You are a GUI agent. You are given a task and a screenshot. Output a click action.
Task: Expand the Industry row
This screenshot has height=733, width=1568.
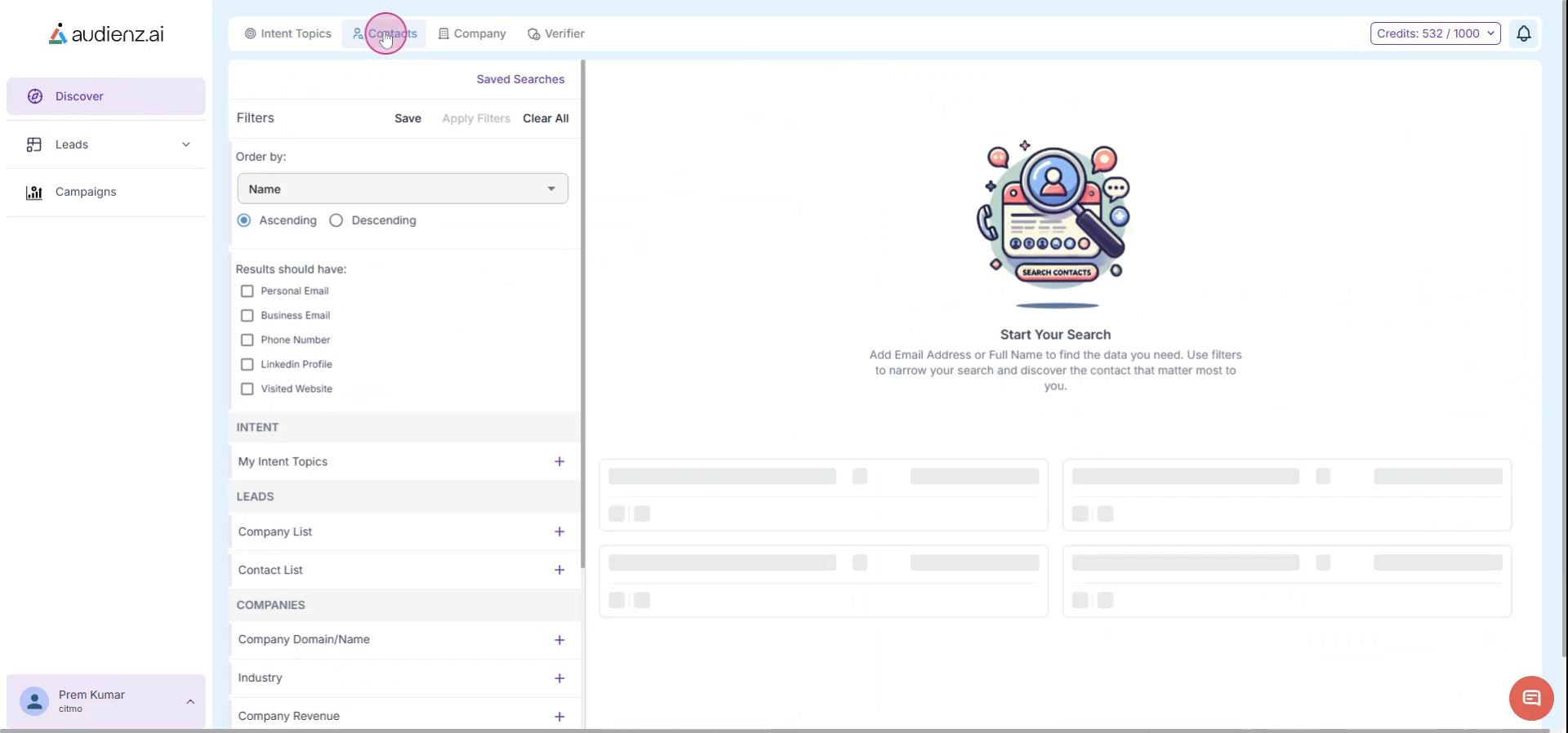tap(404, 679)
